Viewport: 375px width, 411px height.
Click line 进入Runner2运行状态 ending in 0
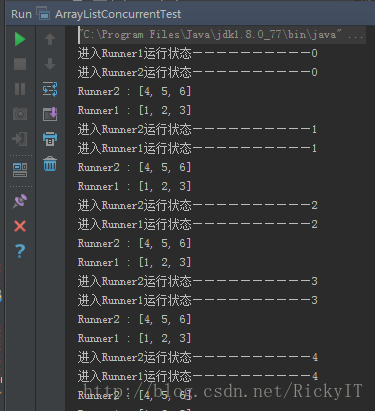(197, 72)
